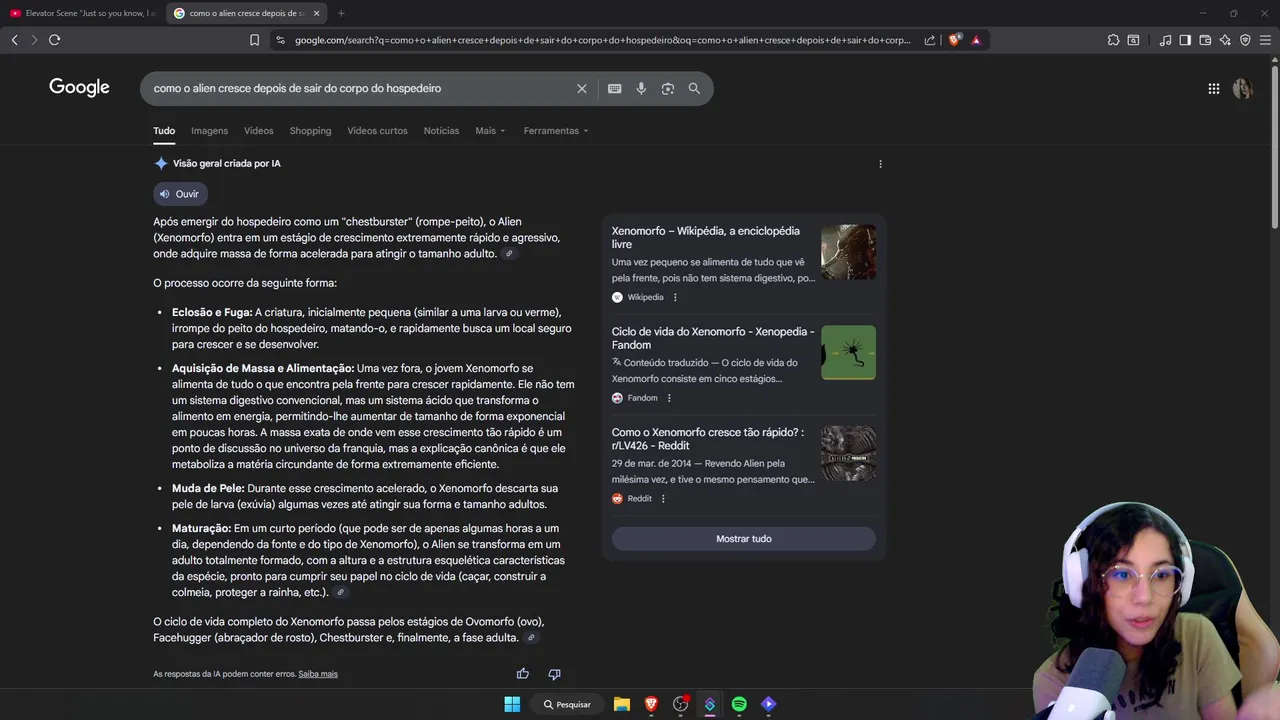Click the Mostrar tudo button

coord(743,539)
